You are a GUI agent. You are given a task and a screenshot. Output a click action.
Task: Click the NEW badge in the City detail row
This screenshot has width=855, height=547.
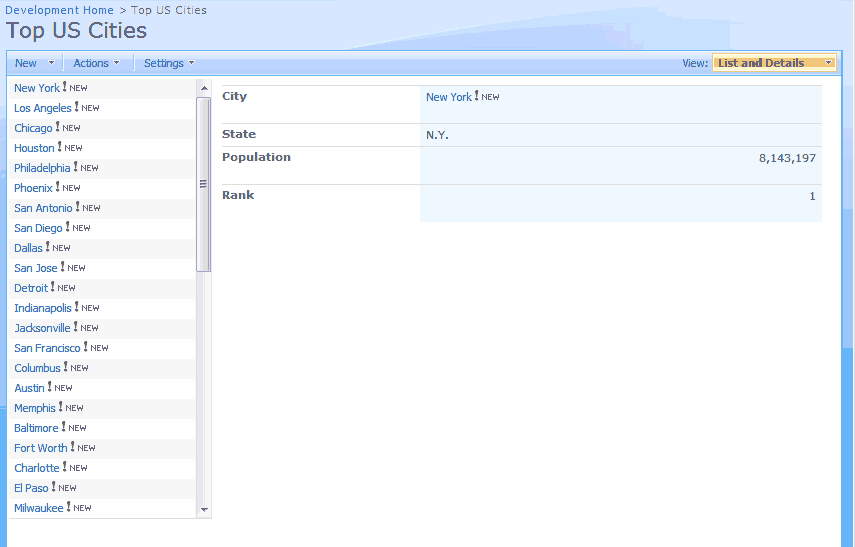[x=487, y=97]
